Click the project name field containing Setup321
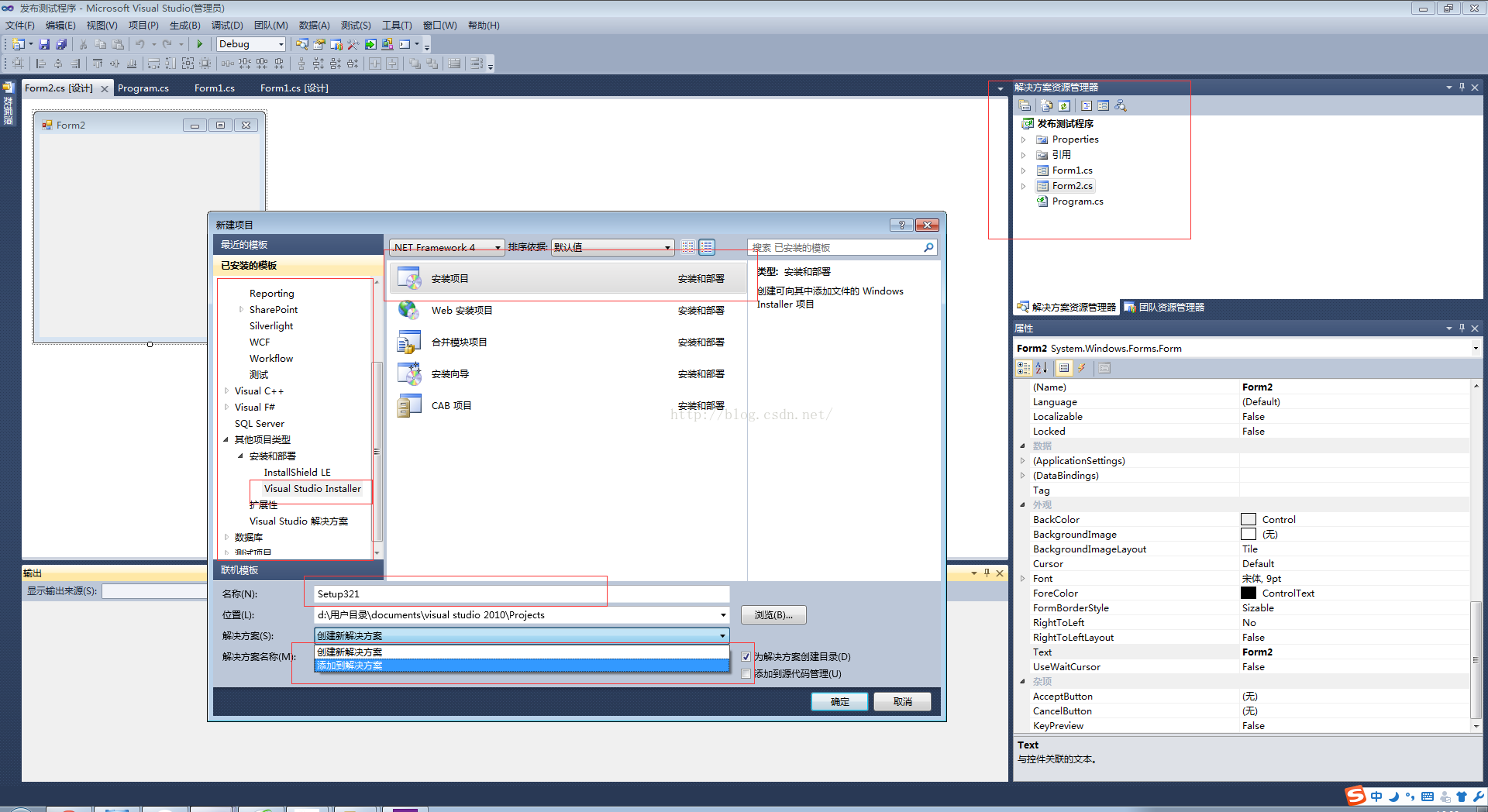This screenshot has width=1488, height=812. coord(522,594)
